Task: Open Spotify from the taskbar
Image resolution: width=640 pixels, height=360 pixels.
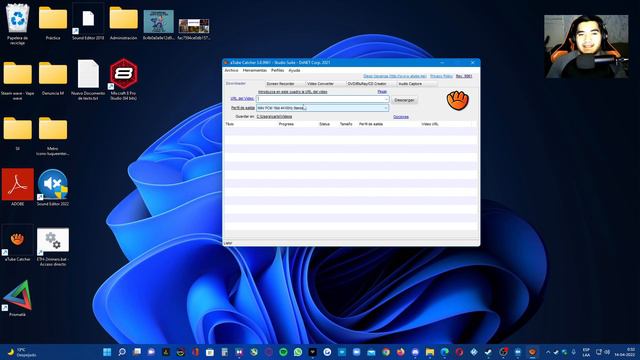Action: click(283, 352)
